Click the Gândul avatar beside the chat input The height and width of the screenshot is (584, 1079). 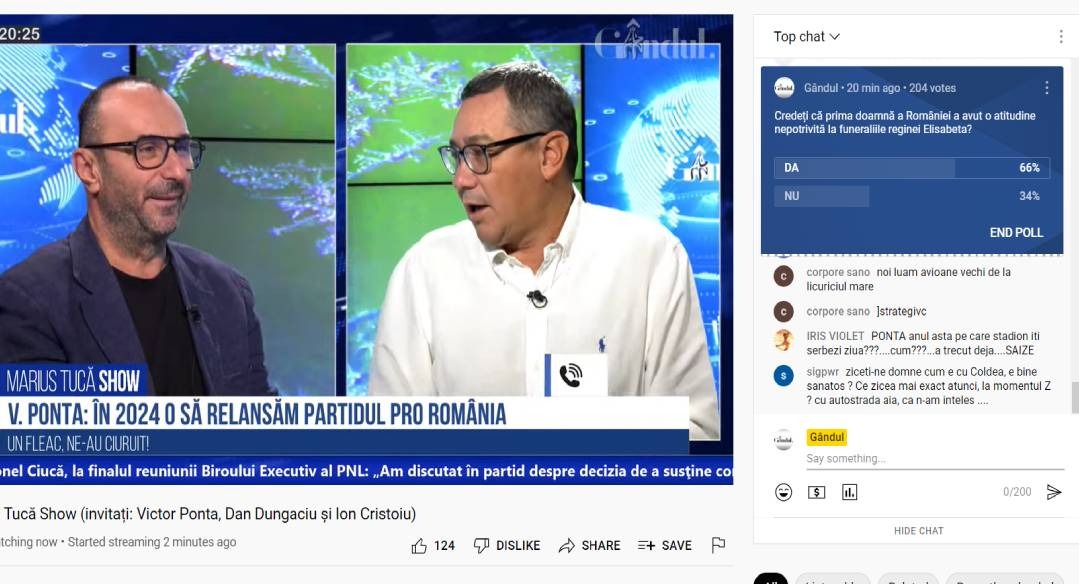click(x=784, y=440)
